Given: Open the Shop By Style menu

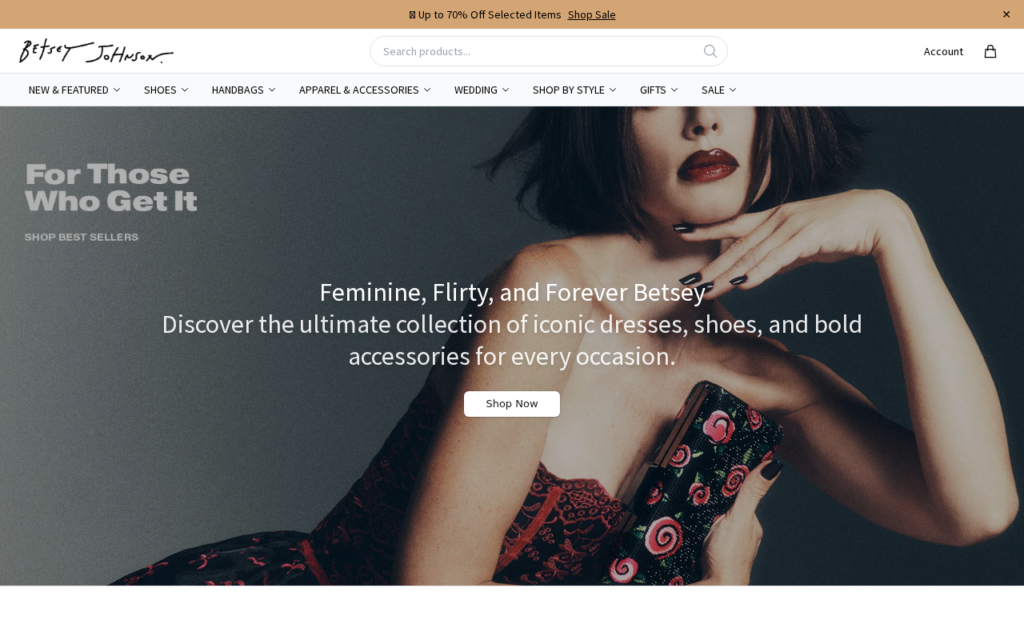Looking at the screenshot, I should click(x=574, y=90).
